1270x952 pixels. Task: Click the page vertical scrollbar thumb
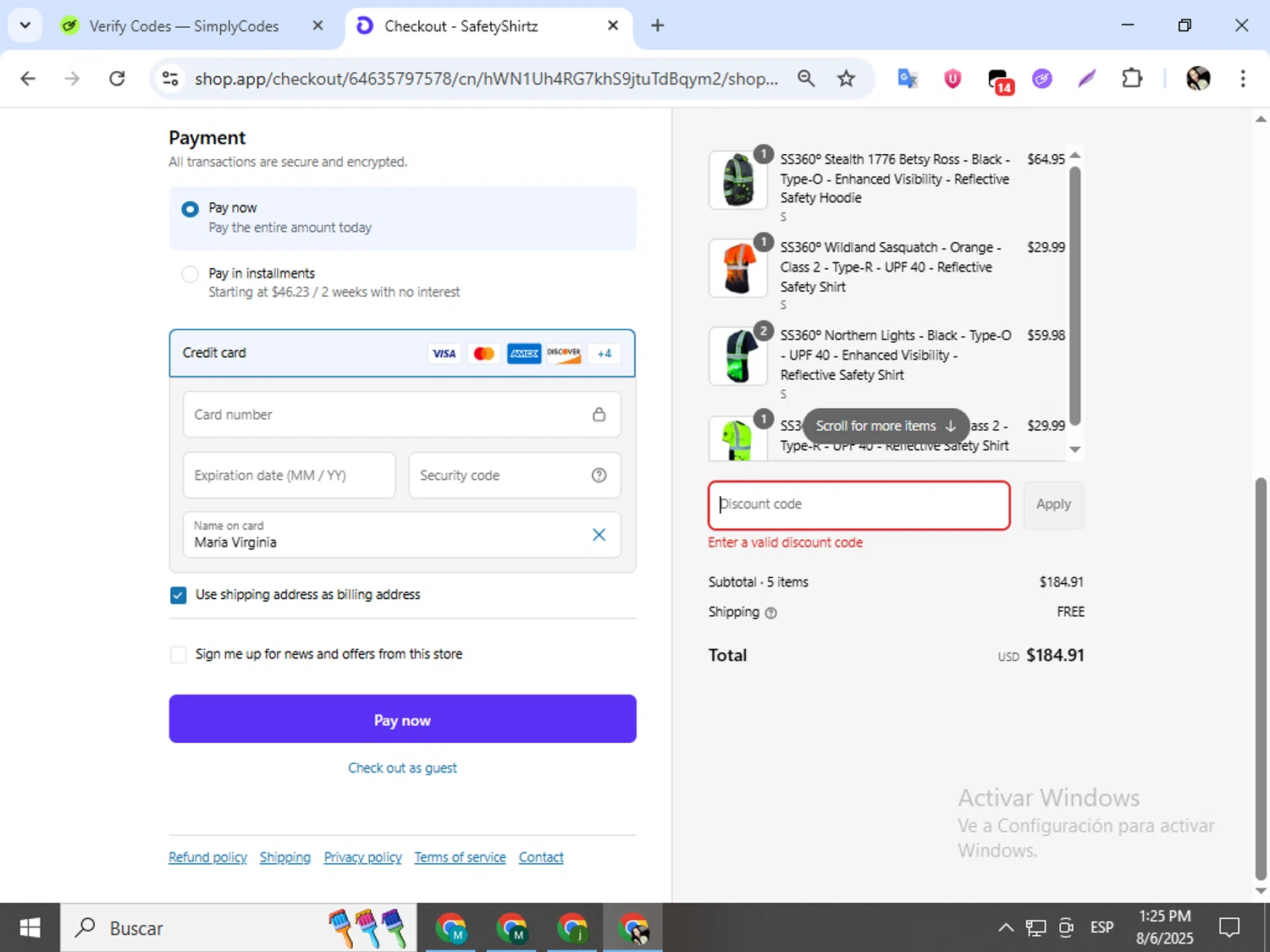click(1261, 680)
